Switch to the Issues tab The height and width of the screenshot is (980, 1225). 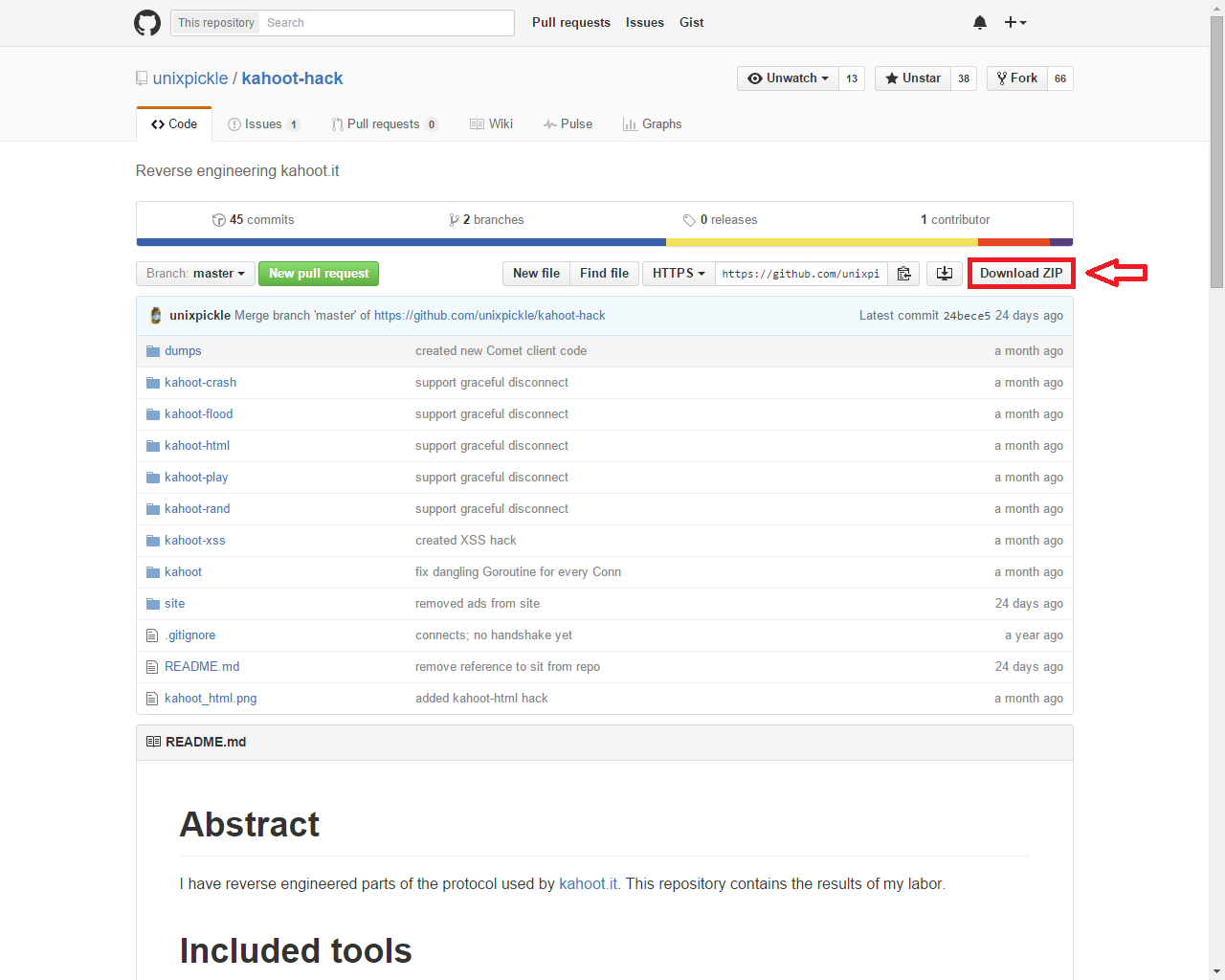264,124
